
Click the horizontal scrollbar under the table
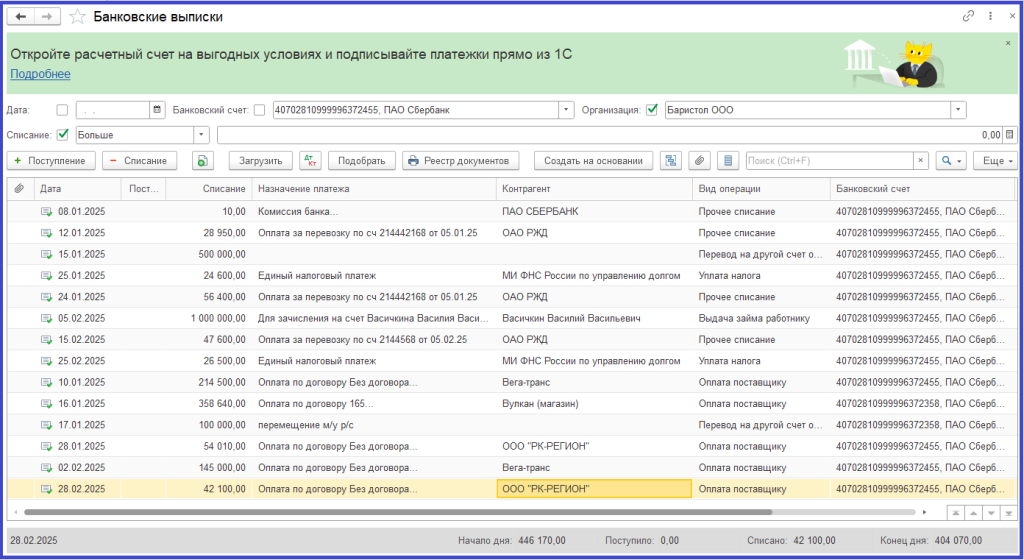coord(400,512)
